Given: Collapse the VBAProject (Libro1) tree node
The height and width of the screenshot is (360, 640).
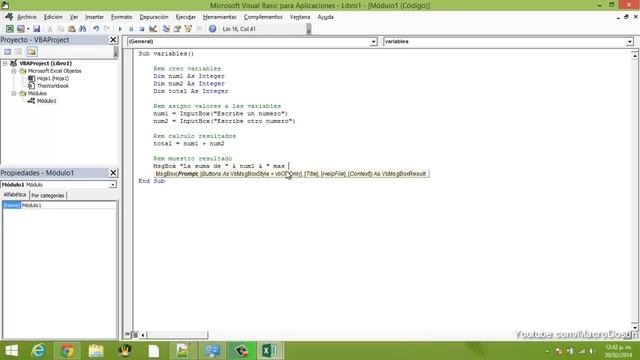Looking at the screenshot, I should (x=5, y=63).
